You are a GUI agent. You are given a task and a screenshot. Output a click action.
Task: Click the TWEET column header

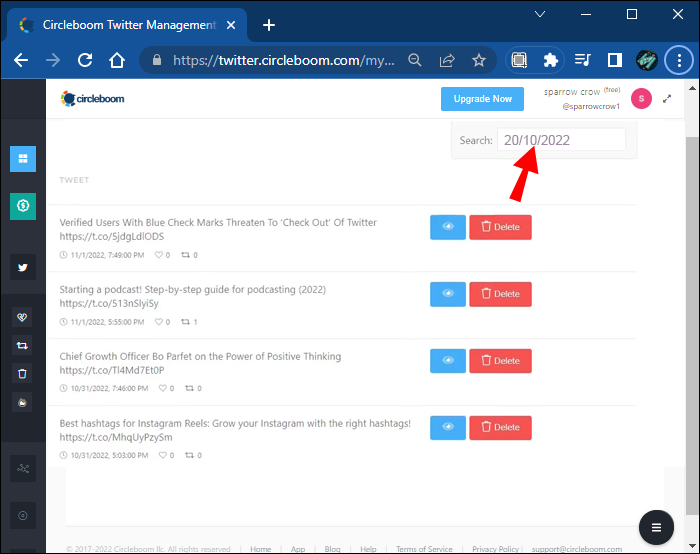coord(74,180)
